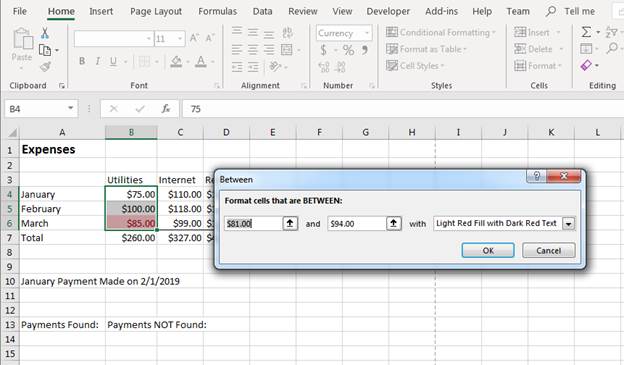This screenshot has width=624, height=365.
Task: Open the Format as Table menu
Action: [x=426, y=49]
